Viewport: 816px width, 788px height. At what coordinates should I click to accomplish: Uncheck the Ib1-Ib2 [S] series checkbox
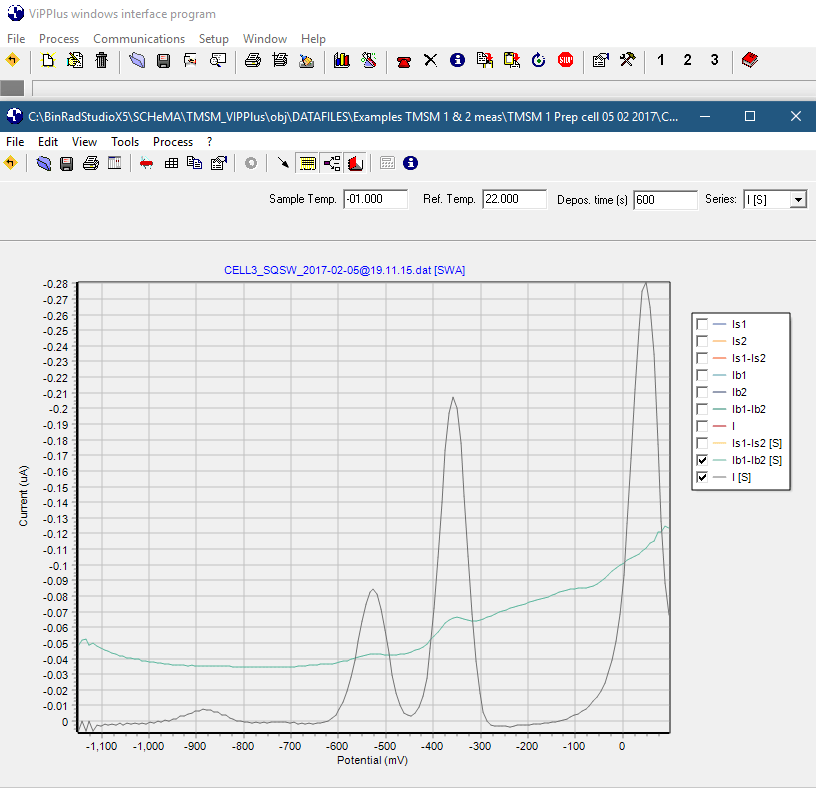coord(702,460)
